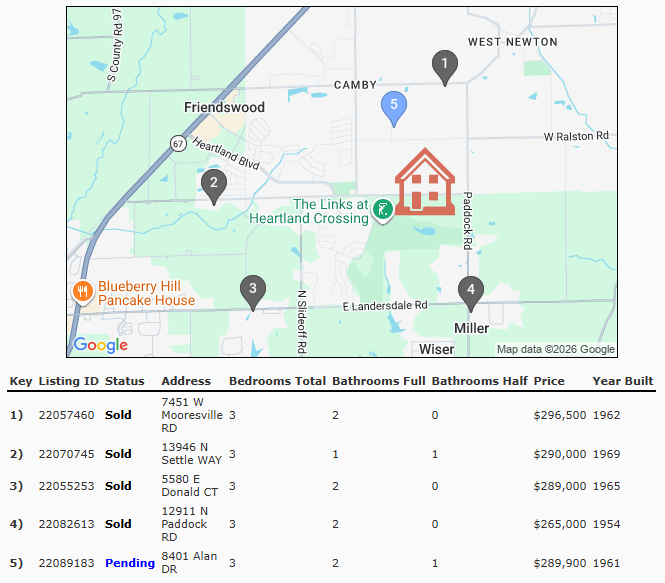The width and height of the screenshot is (665, 583).
Task: Click key number 5) in the table
Action: pos(17,563)
